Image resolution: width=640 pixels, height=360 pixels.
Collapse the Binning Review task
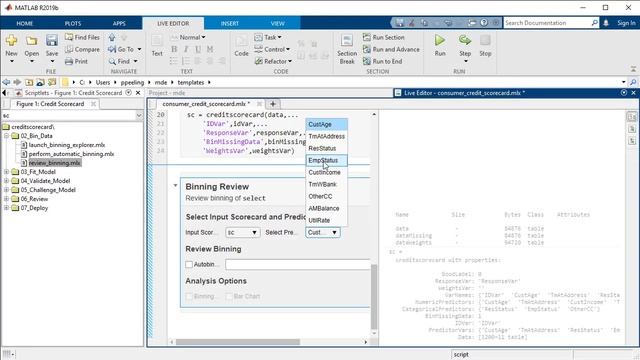176,186
